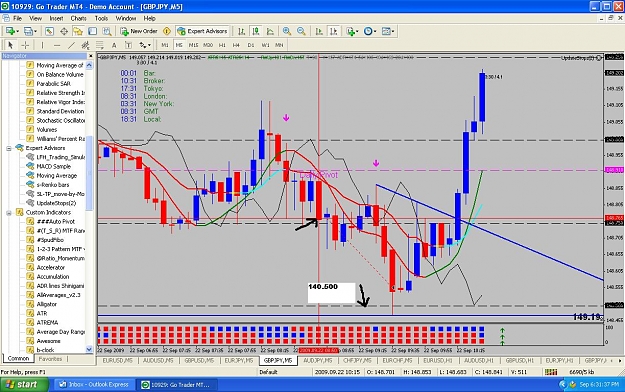Open the File menu
Viewport: 625px width, 392px height.
(x=18, y=18)
